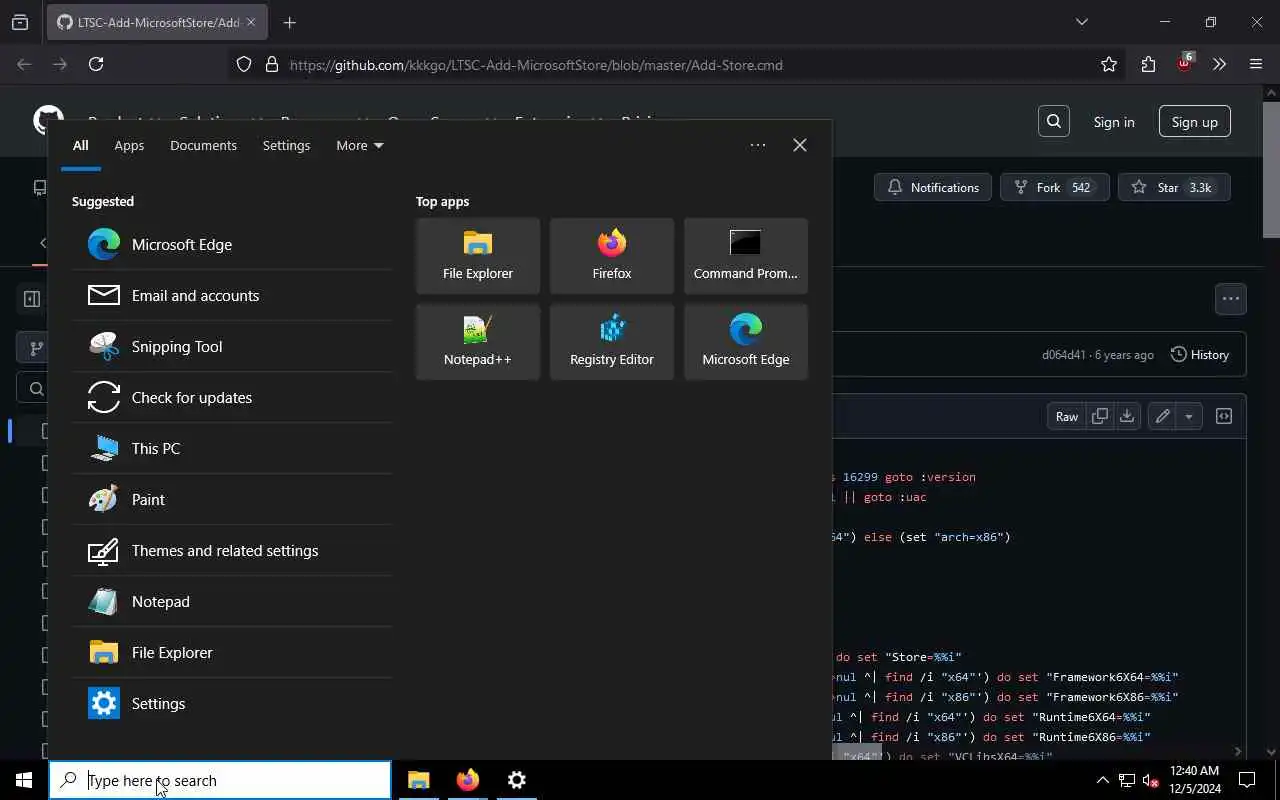
Task: Open Email and accounts suggestion
Action: (x=232, y=295)
